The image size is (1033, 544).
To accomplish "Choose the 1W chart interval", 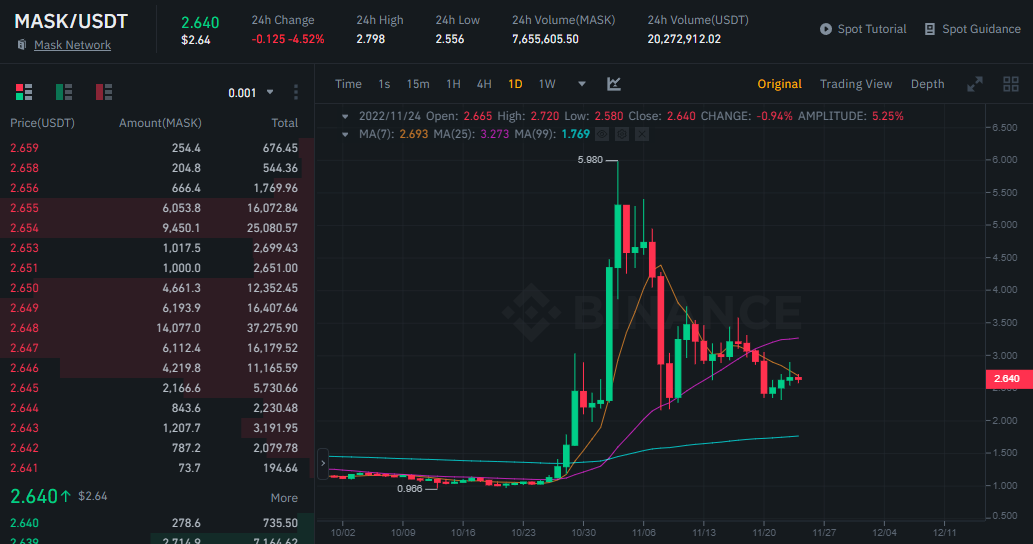I will point(547,84).
